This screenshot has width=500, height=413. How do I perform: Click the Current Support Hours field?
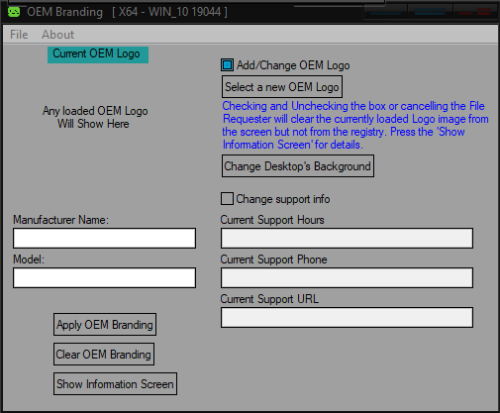click(x=347, y=238)
